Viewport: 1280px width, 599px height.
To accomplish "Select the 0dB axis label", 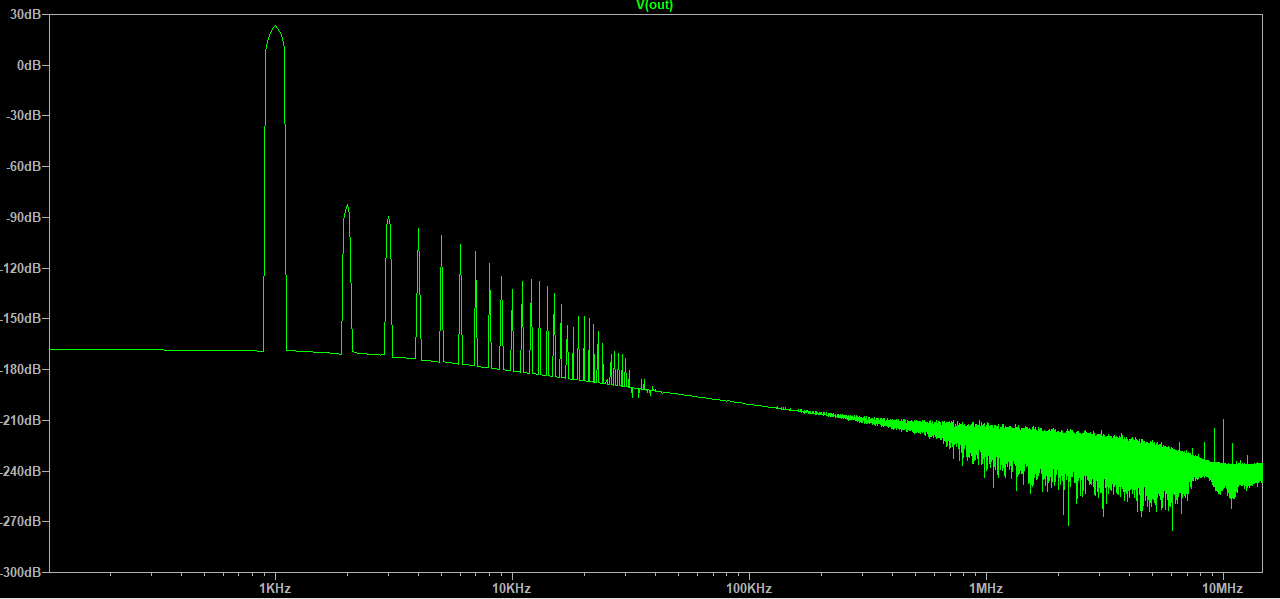I will click(29, 65).
